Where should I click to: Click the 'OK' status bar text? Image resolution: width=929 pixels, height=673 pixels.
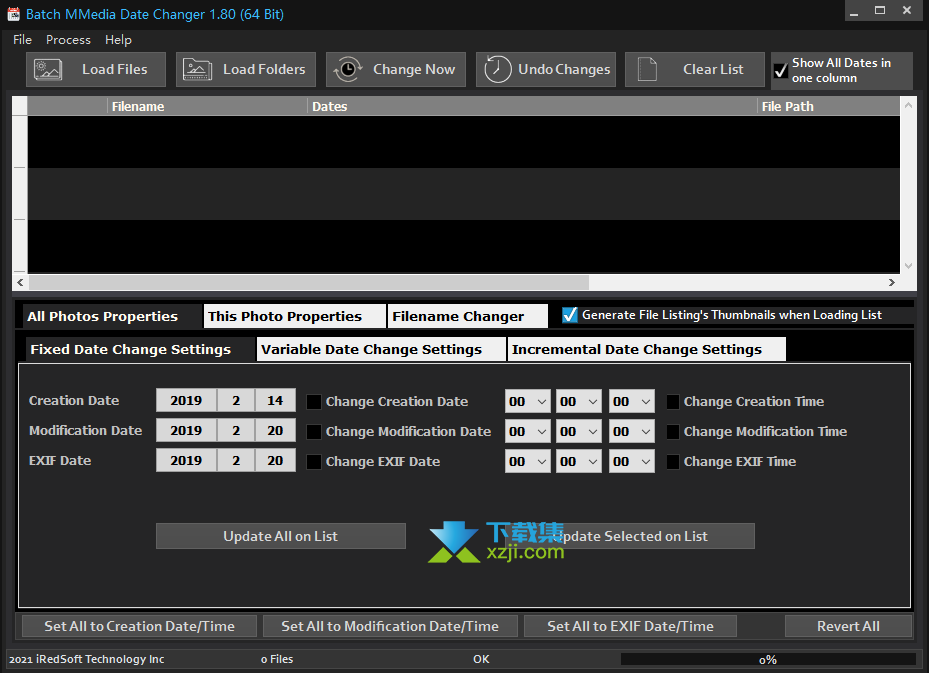coord(481,659)
